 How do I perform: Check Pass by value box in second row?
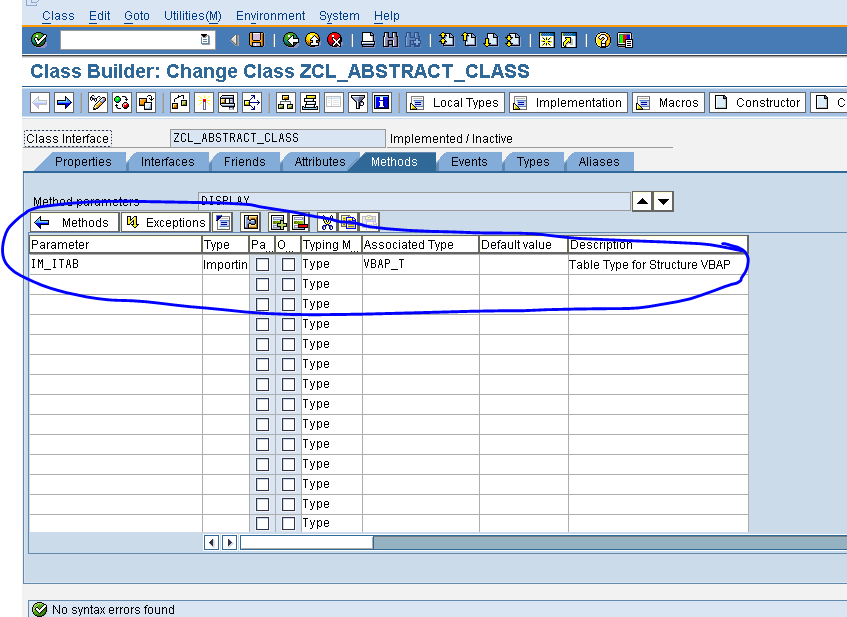(263, 284)
